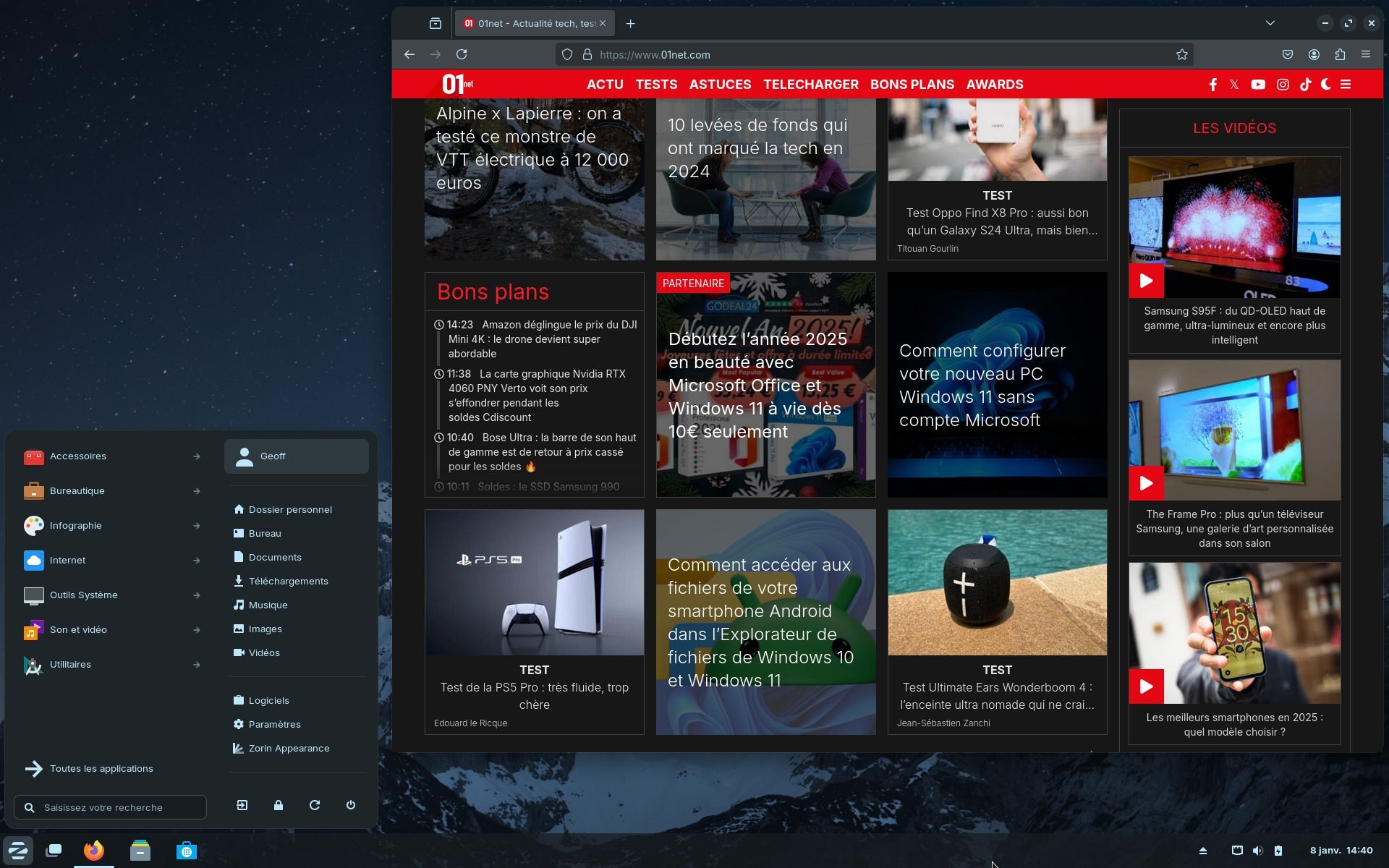List all tabs dropdown arrow
The width and height of the screenshot is (1389, 868).
tap(1270, 23)
